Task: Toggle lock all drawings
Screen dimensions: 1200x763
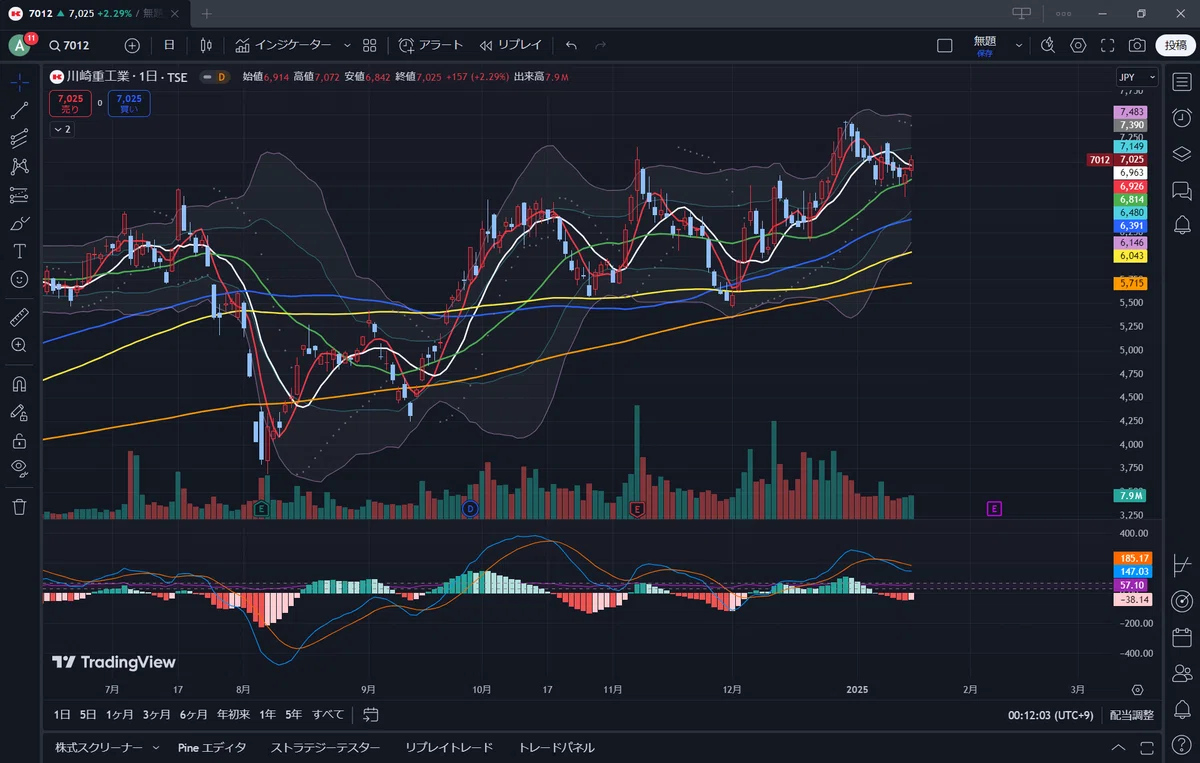Action: (x=19, y=439)
